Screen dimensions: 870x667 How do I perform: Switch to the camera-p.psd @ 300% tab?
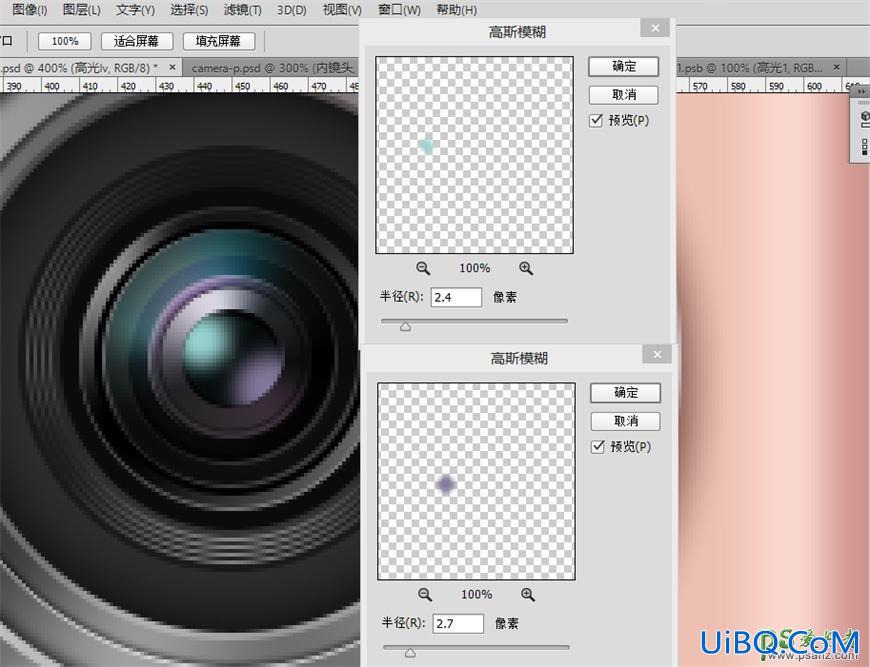pyautogui.click(x=272, y=68)
